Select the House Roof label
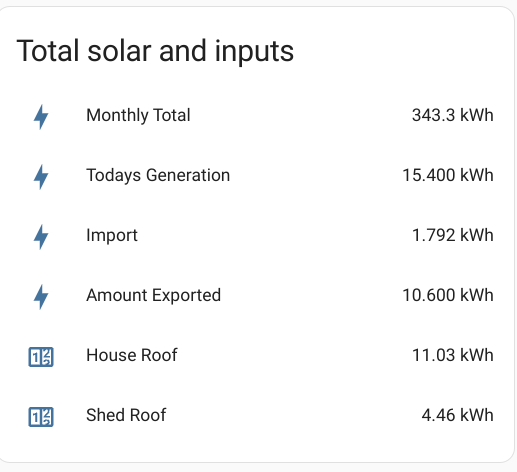 click(x=132, y=355)
